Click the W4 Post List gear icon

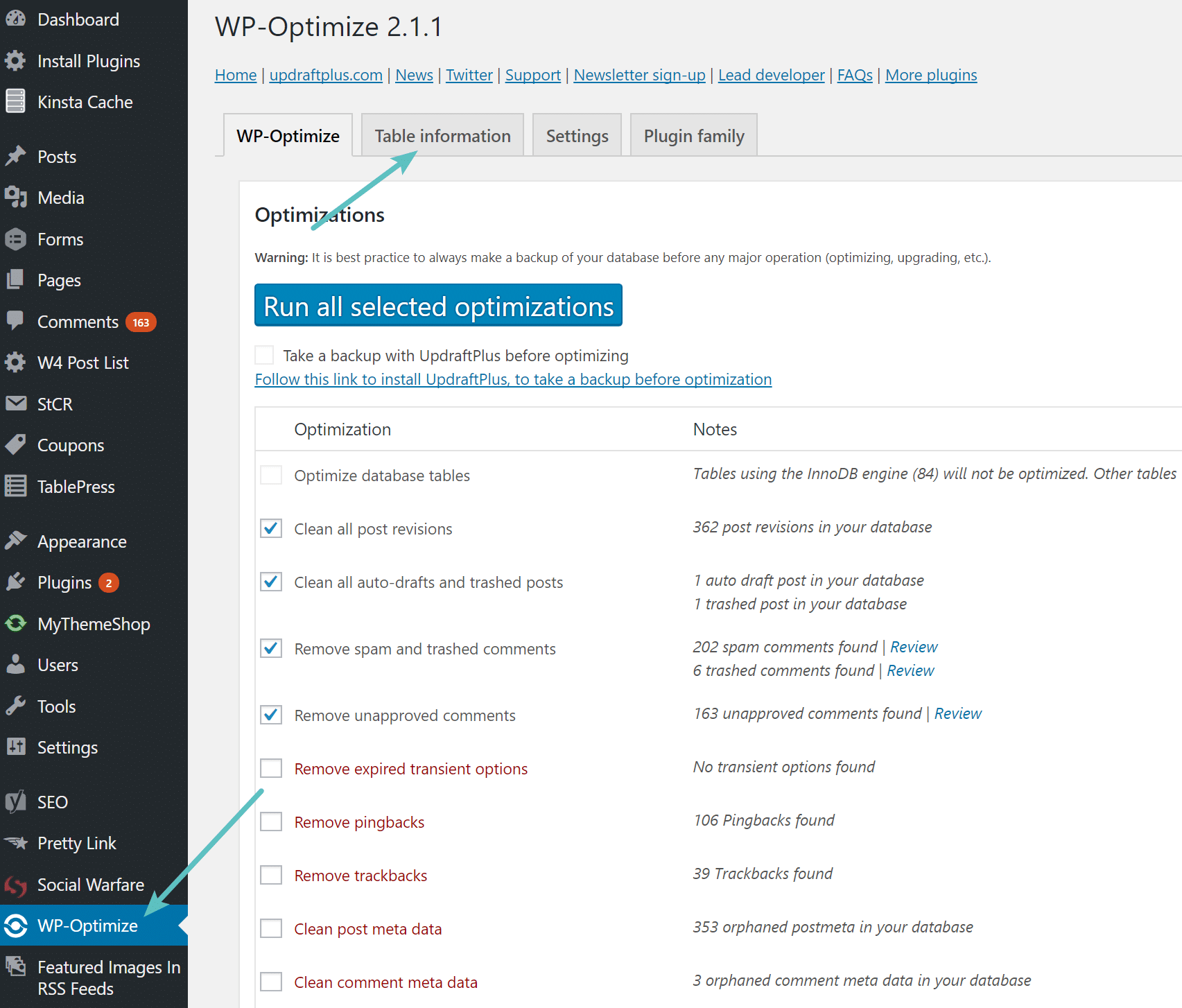15,363
